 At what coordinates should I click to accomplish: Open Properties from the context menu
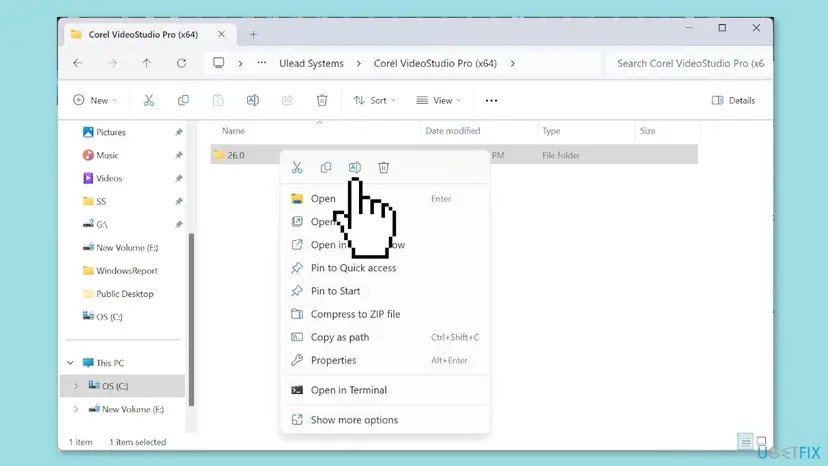pyautogui.click(x=384, y=360)
